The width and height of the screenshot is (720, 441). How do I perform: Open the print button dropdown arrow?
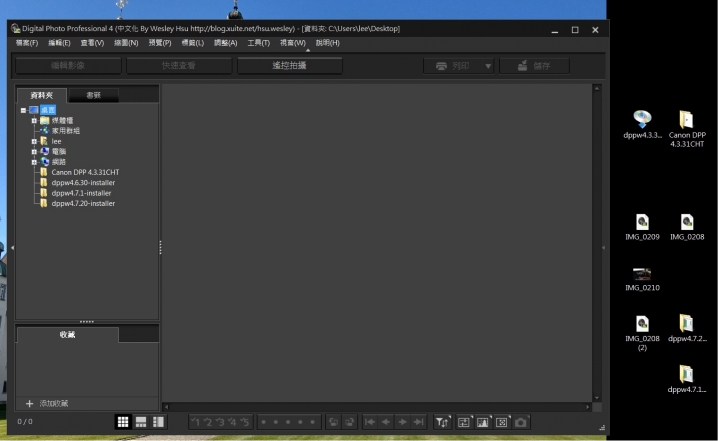point(488,66)
